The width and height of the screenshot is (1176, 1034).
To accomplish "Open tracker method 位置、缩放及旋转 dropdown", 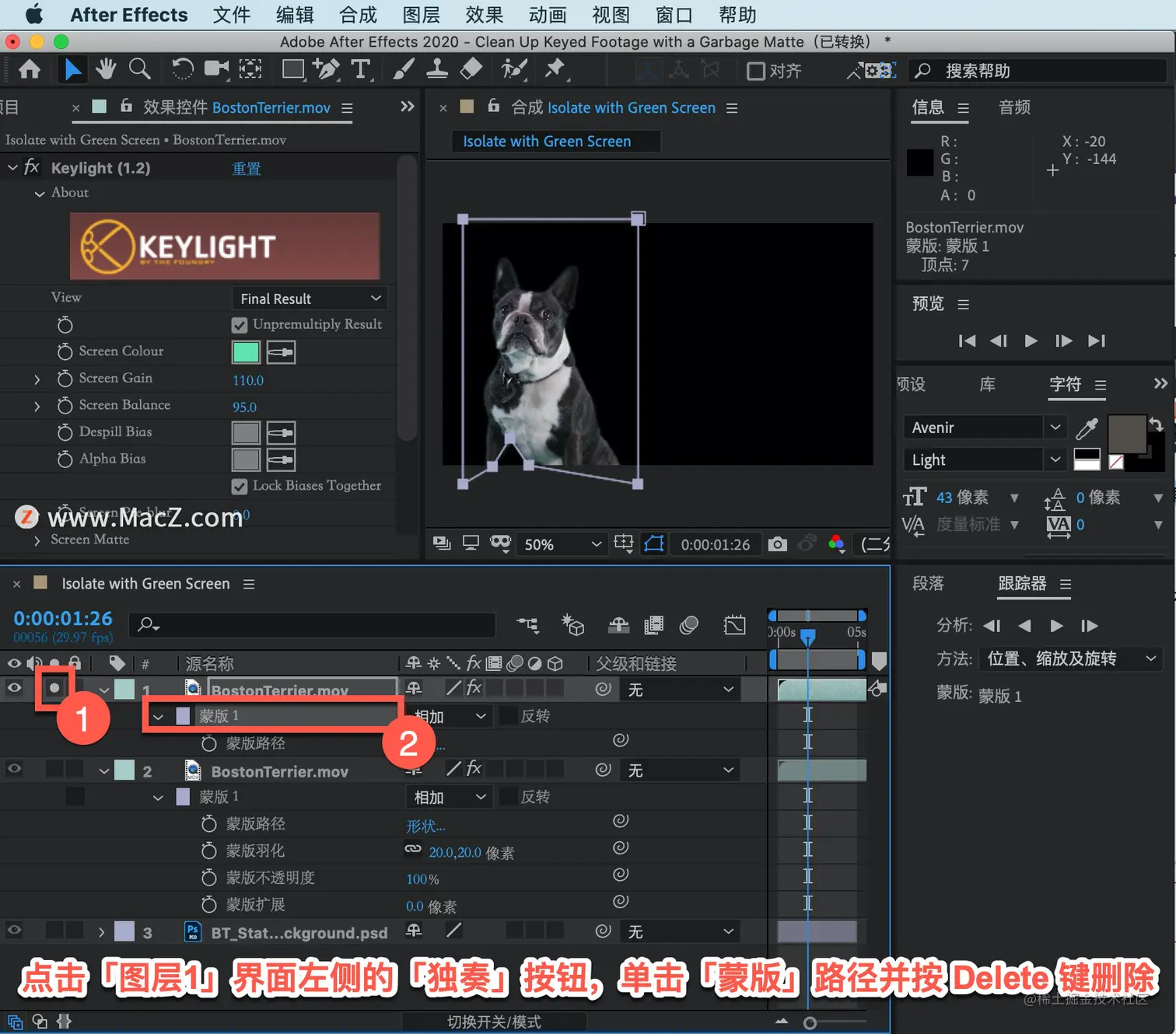I will click(x=1071, y=658).
